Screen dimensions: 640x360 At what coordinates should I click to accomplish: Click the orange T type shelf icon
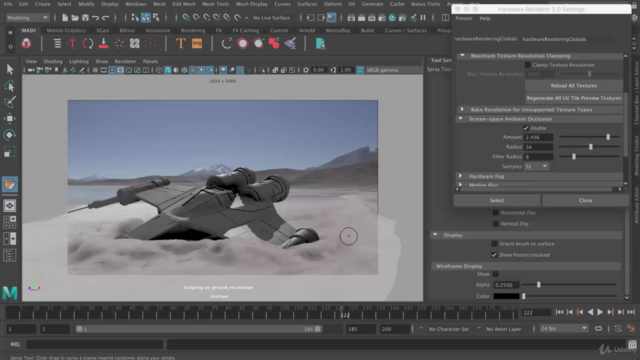coord(180,43)
